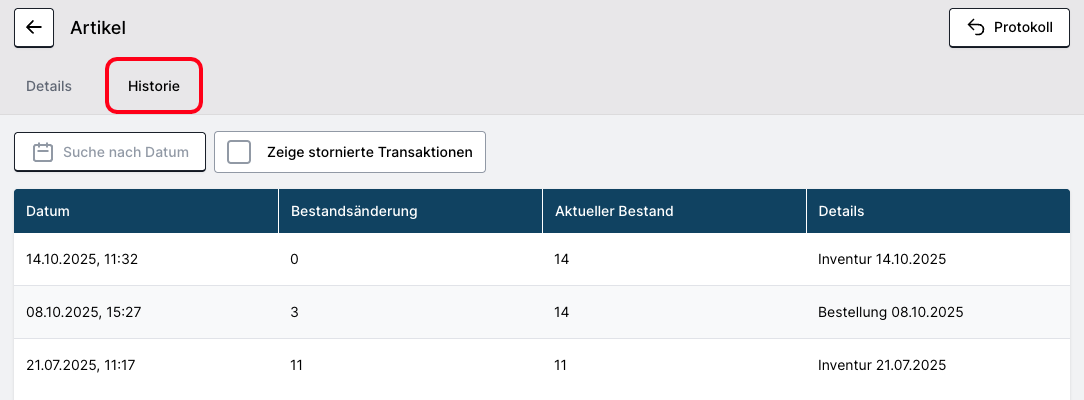Click the calendar icon in date search

point(42,152)
